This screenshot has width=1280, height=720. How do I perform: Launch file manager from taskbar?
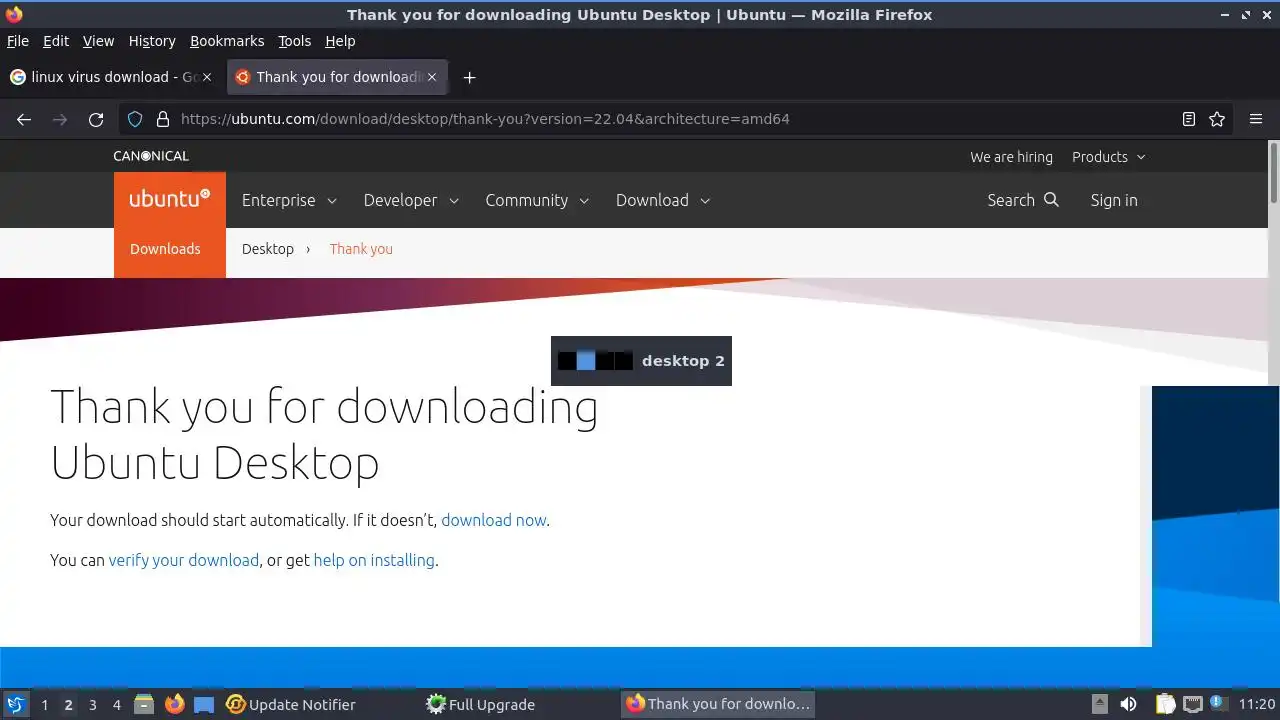(144, 704)
